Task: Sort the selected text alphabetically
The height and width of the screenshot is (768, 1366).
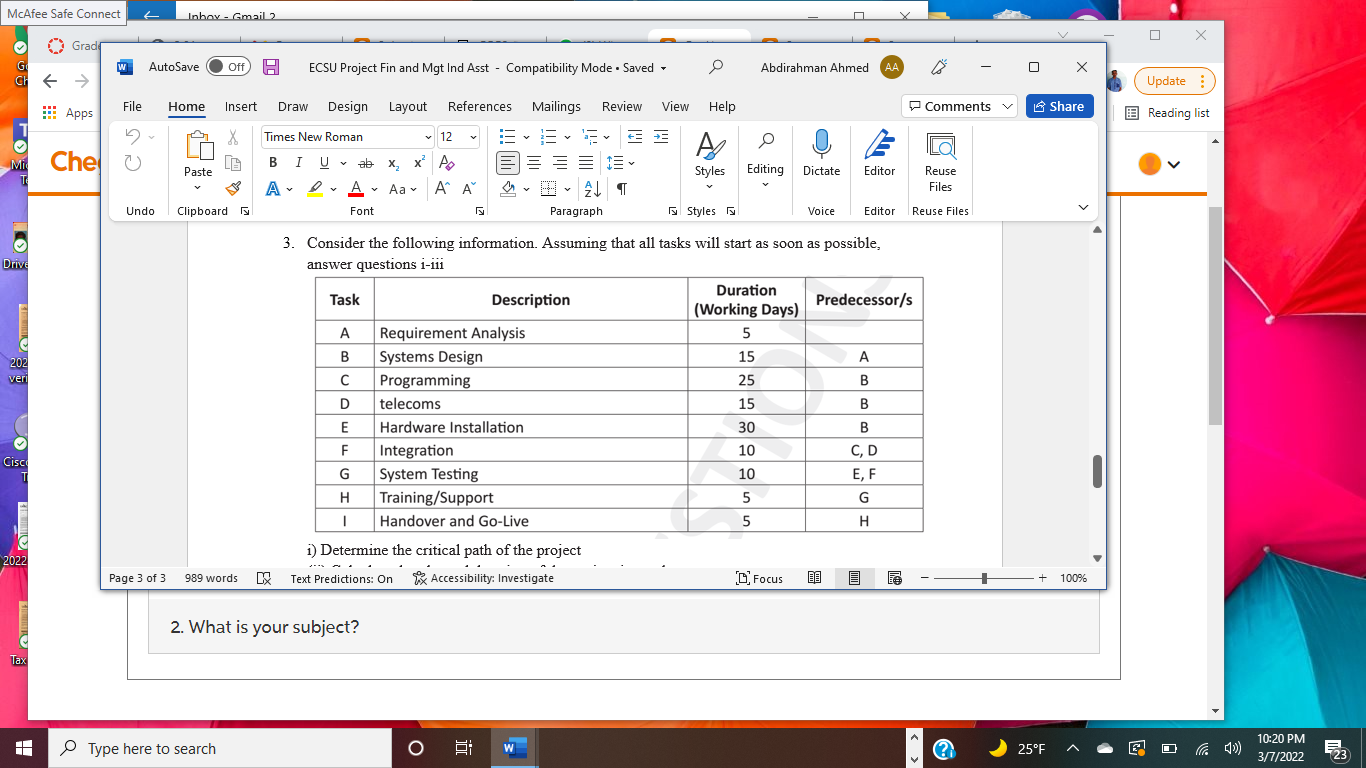Action: [592, 188]
